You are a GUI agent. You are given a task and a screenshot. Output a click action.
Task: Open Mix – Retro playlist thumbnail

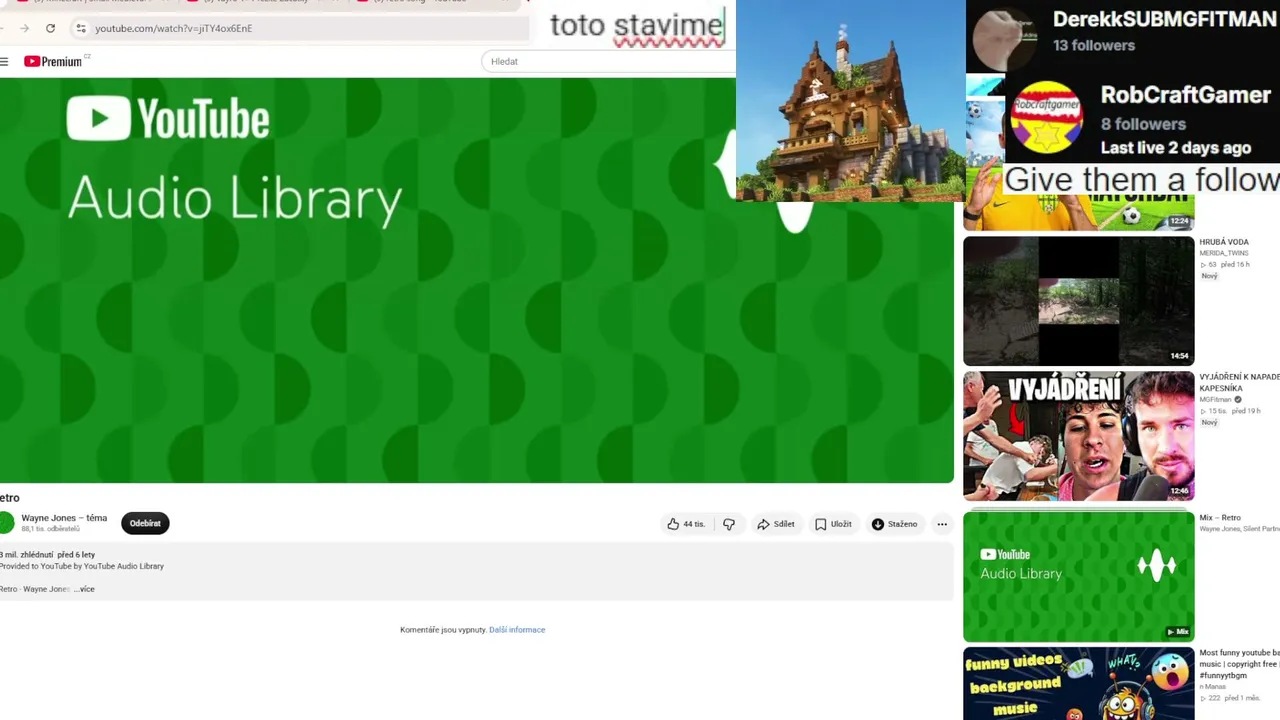click(1079, 577)
